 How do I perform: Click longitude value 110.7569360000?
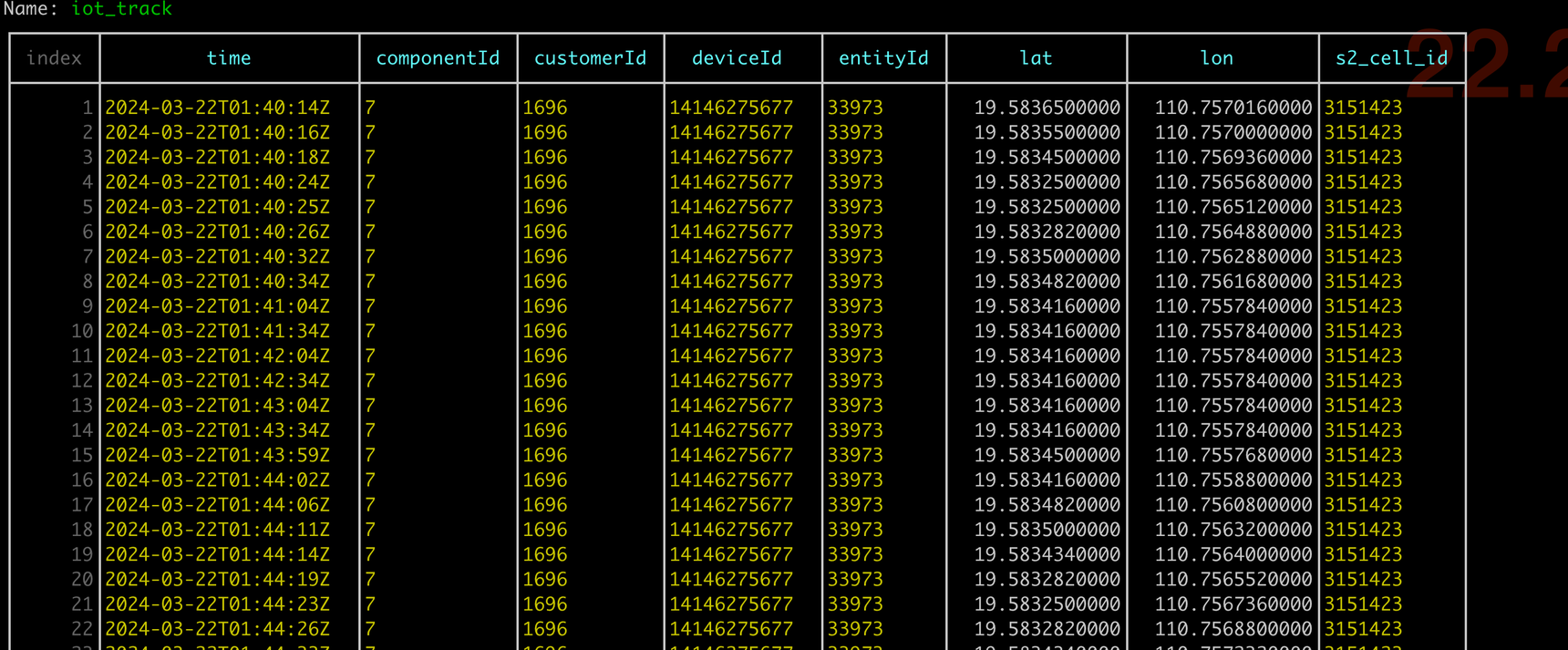(x=1233, y=158)
